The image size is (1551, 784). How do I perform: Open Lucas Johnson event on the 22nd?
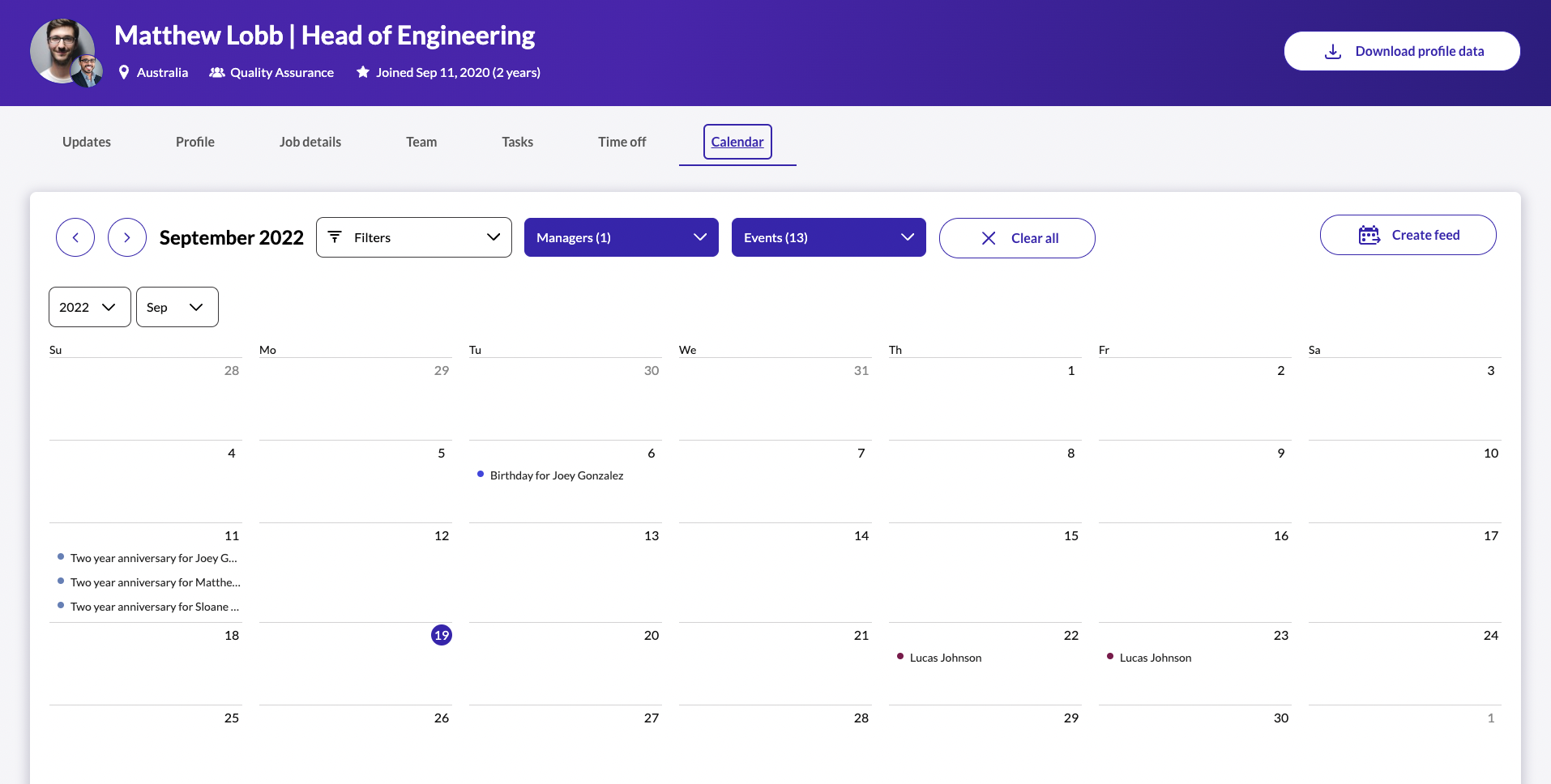click(945, 658)
